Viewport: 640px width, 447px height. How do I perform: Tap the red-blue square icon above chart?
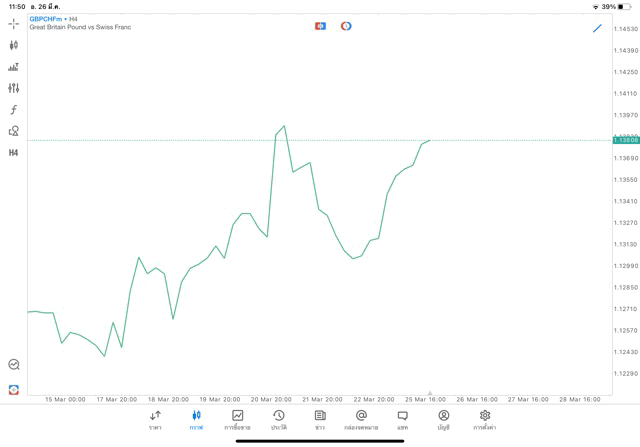click(x=320, y=26)
